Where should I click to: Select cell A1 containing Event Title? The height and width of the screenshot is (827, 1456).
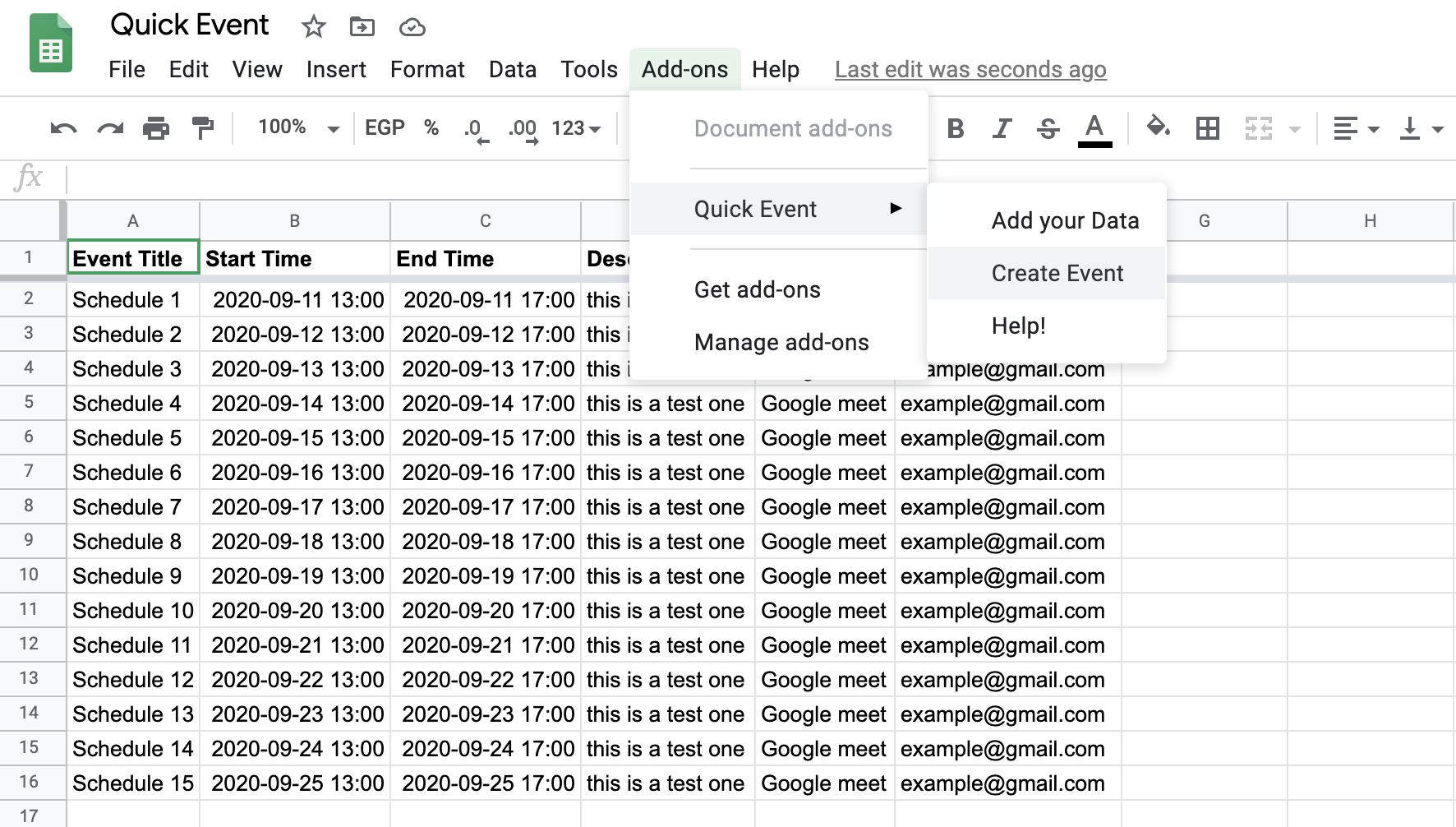point(132,257)
